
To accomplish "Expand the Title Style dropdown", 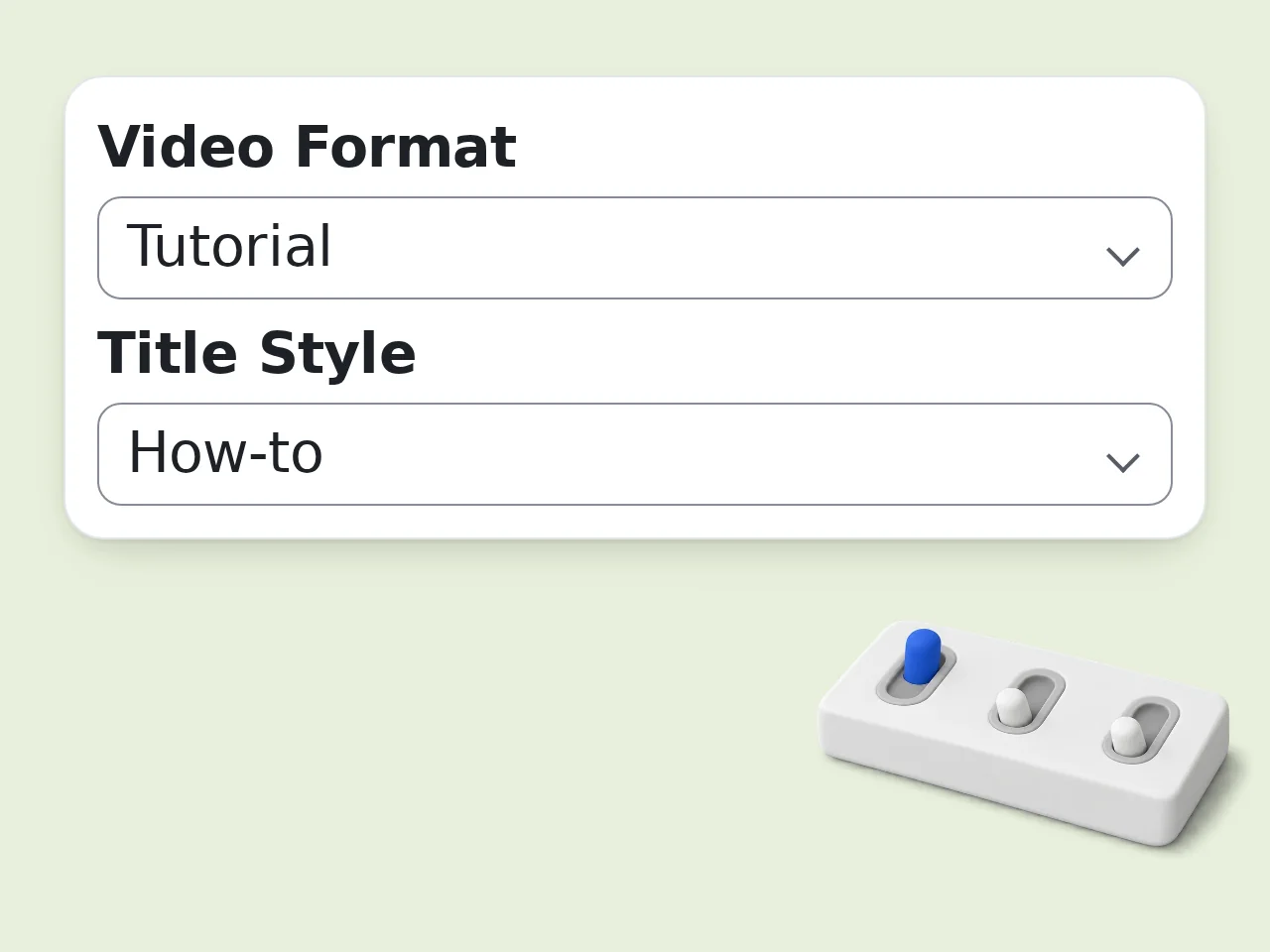I will tap(635, 454).
